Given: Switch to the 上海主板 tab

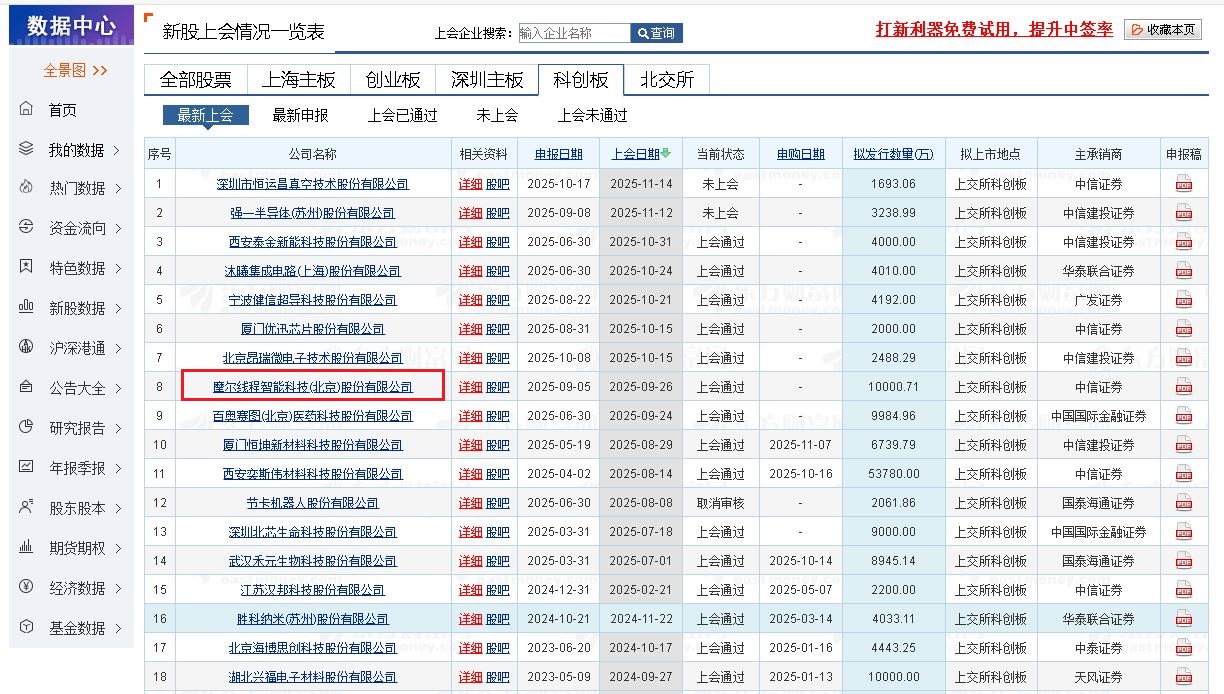Looking at the screenshot, I should [298, 80].
